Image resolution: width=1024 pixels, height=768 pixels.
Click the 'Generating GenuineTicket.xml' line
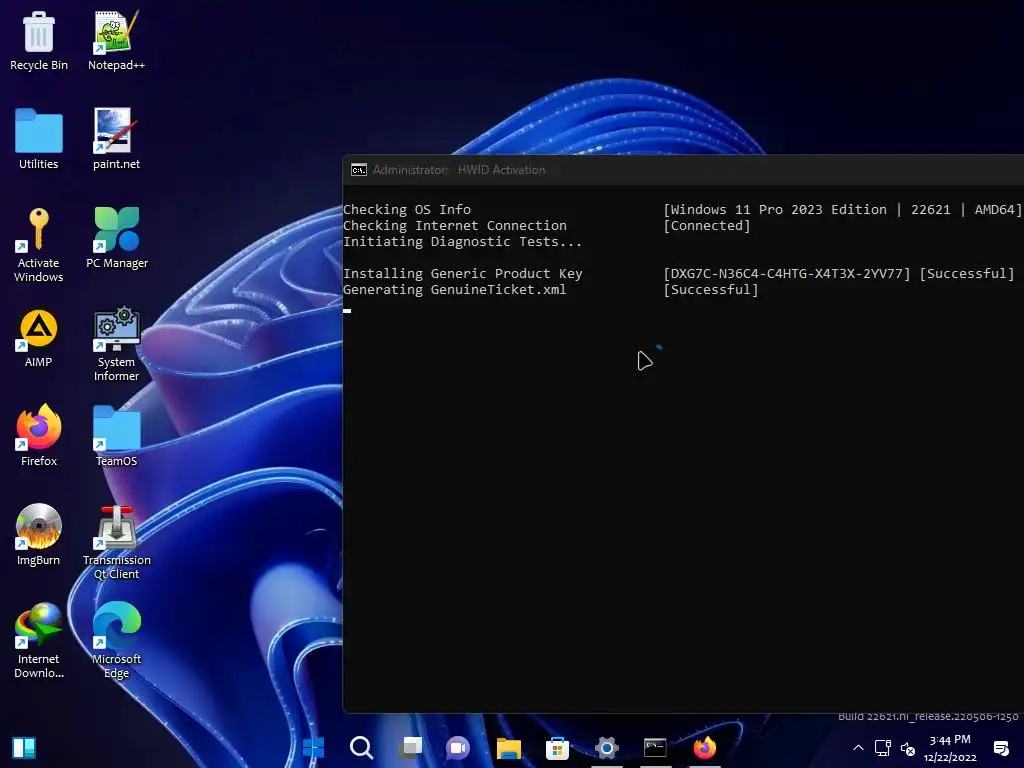[x=455, y=289]
